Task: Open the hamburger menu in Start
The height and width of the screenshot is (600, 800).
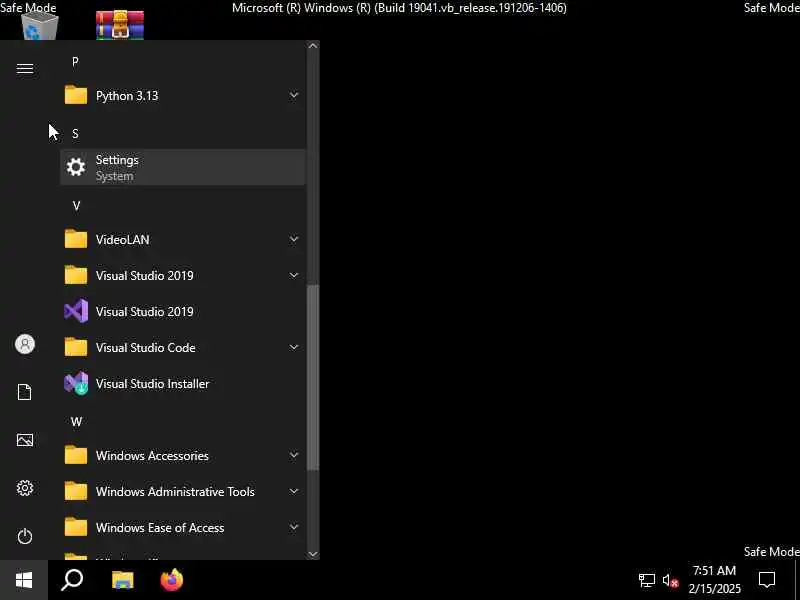Action: point(24,68)
